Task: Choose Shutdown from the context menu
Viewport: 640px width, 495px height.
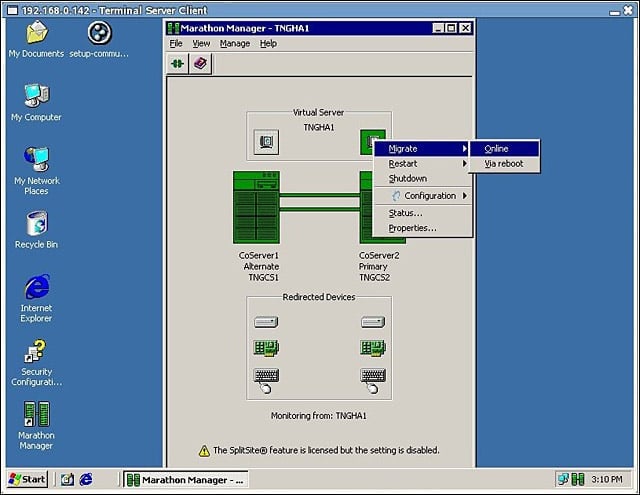Action: pos(422,179)
